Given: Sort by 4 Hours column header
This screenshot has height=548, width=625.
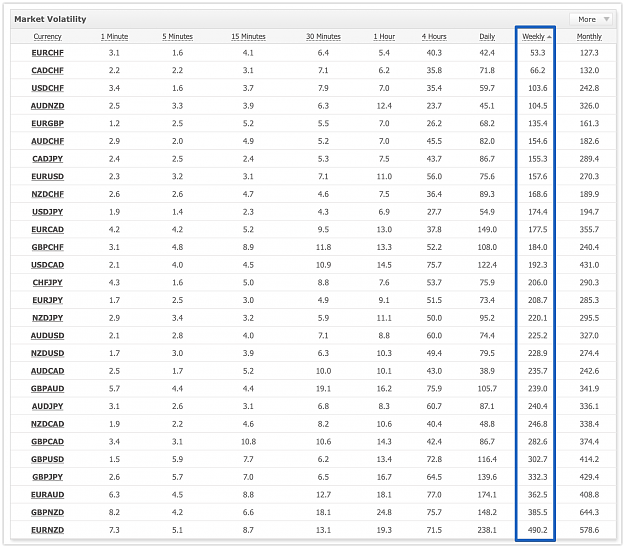Looking at the screenshot, I should (434, 37).
